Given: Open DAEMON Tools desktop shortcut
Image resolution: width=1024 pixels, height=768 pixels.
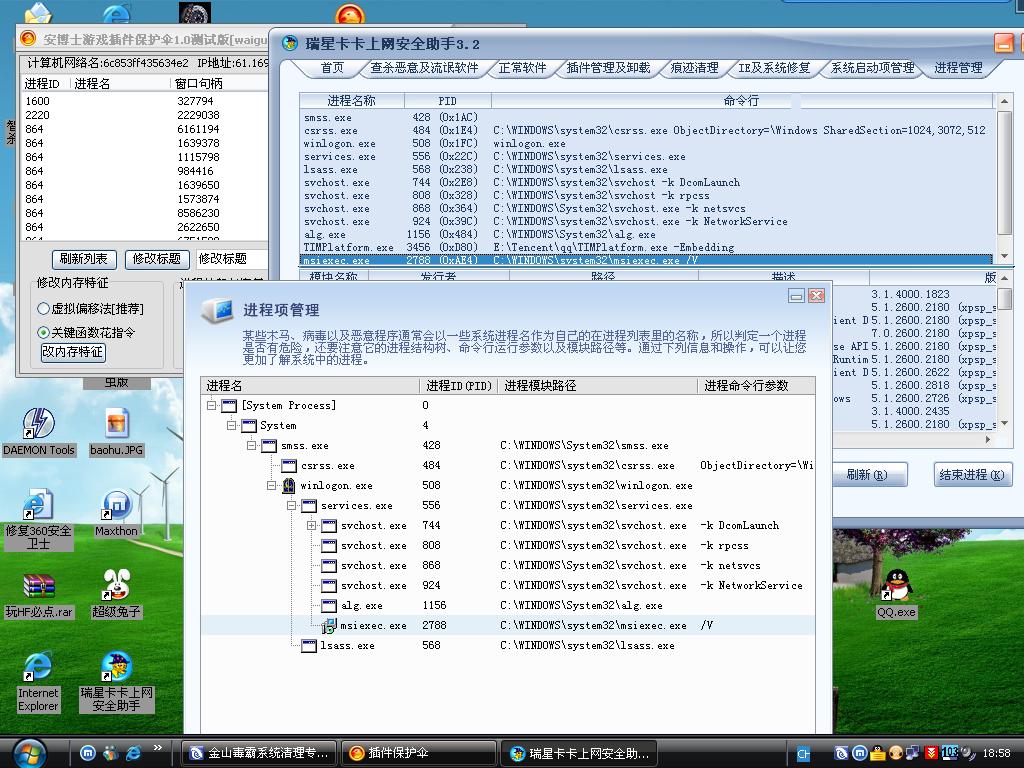Looking at the screenshot, I should pyautogui.click(x=38, y=426).
